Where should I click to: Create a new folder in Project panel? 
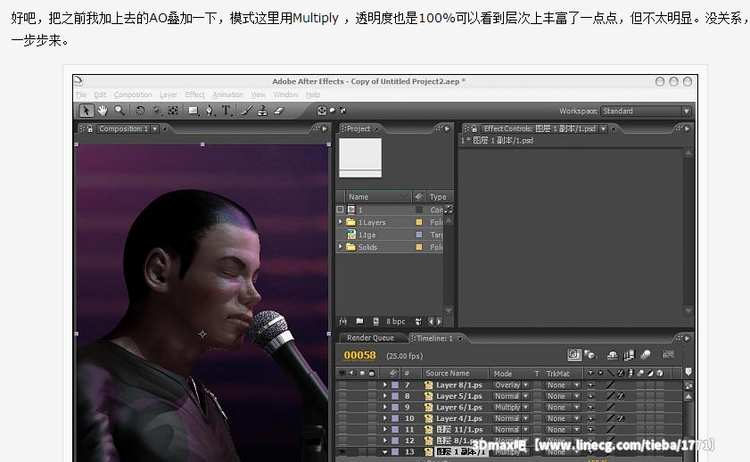[x=360, y=321]
